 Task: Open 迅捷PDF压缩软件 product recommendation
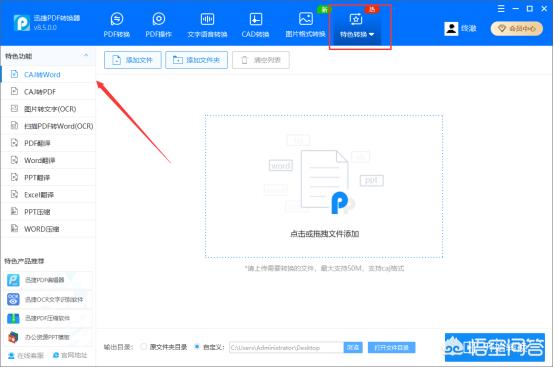pos(48,318)
